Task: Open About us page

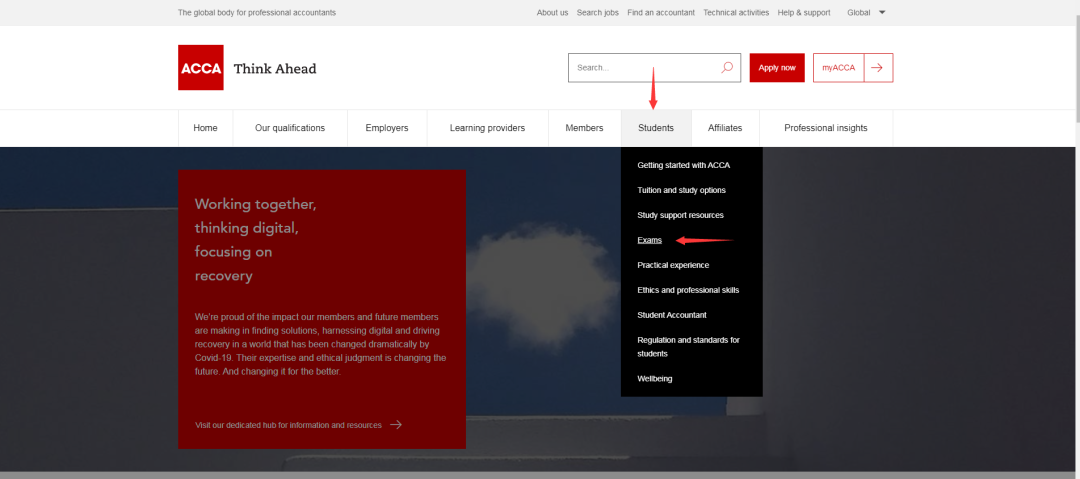Action: point(552,12)
